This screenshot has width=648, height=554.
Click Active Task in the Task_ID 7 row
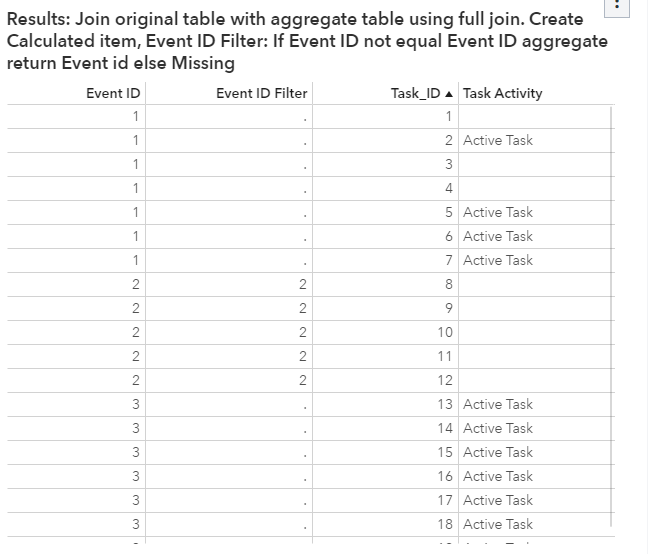click(497, 261)
